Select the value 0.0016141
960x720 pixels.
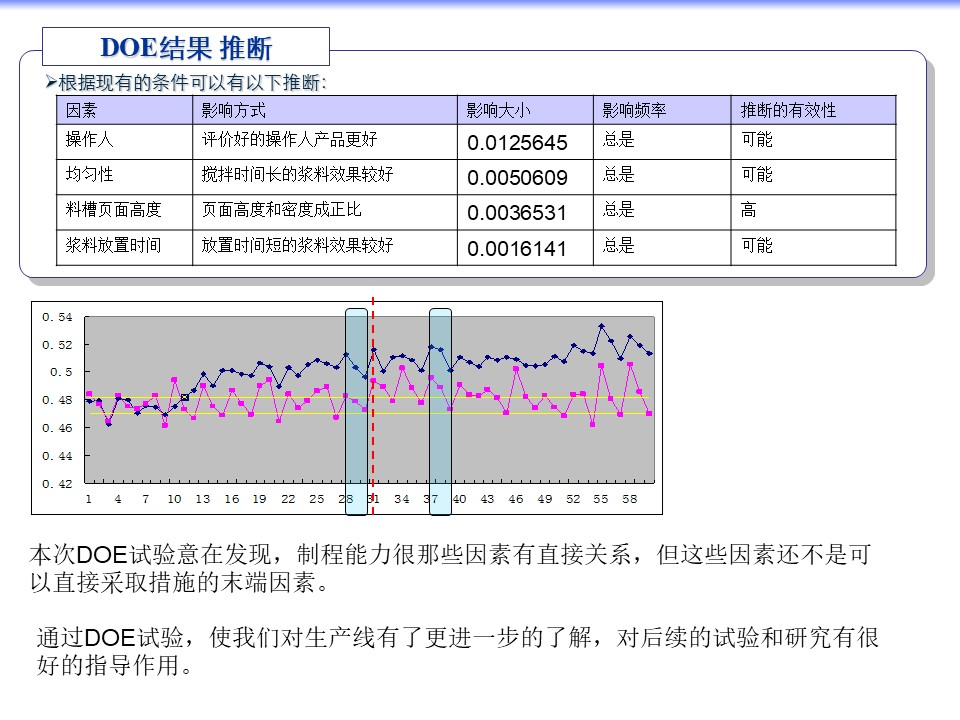[x=516, y=249]
